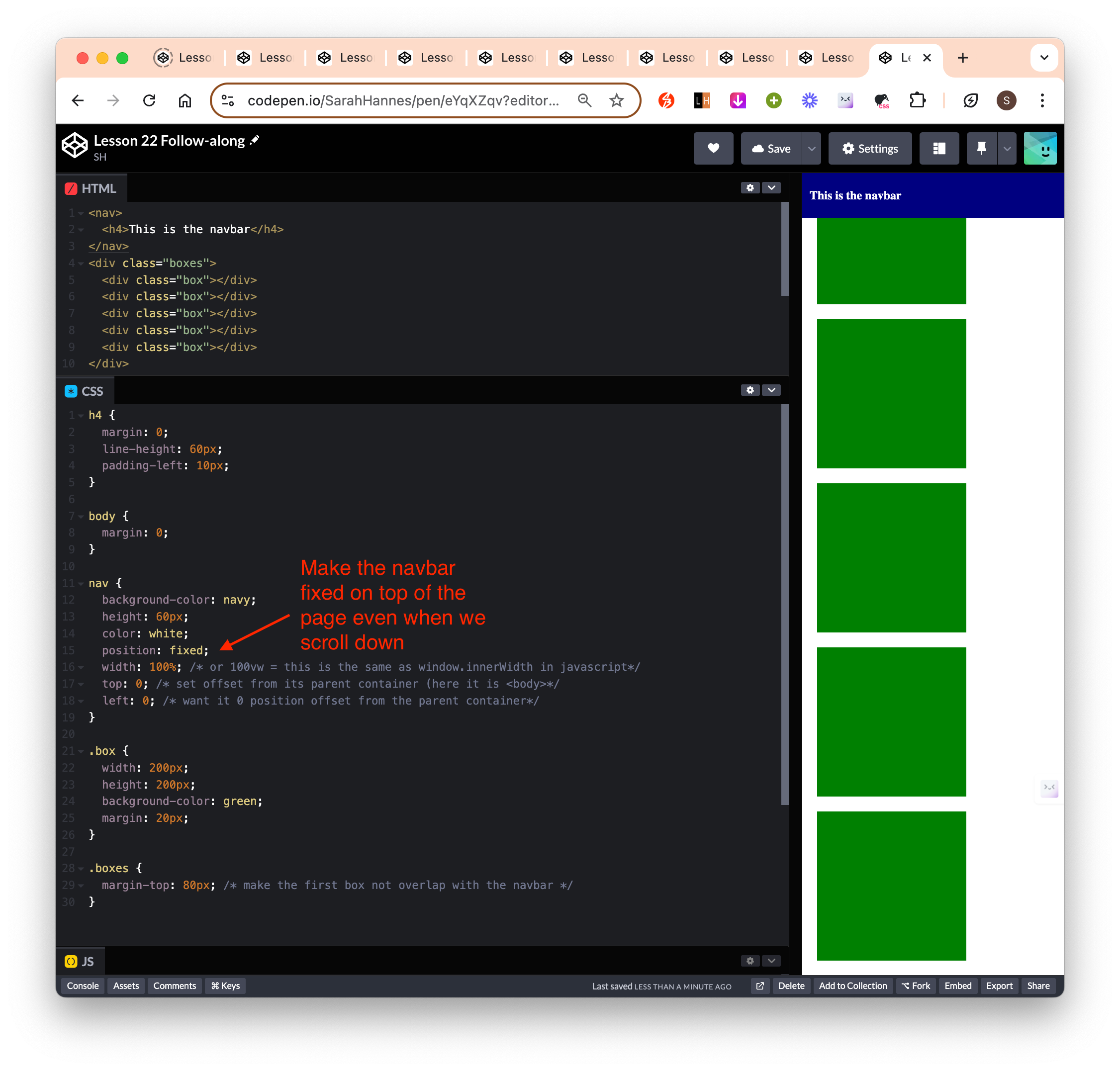The height and width of the screenshot is (1071, 1120).
Task: Fold the nav rule in CSS
Action: tap(81, 583)
